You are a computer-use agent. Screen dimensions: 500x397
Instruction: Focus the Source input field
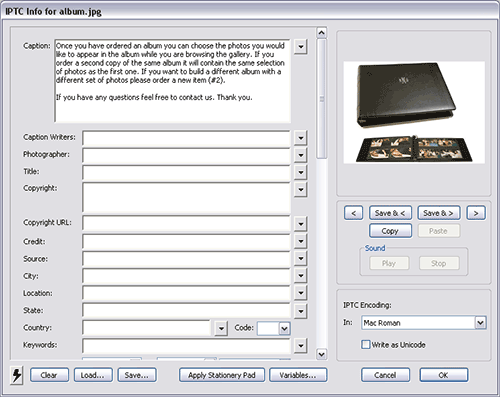(186, 259)
